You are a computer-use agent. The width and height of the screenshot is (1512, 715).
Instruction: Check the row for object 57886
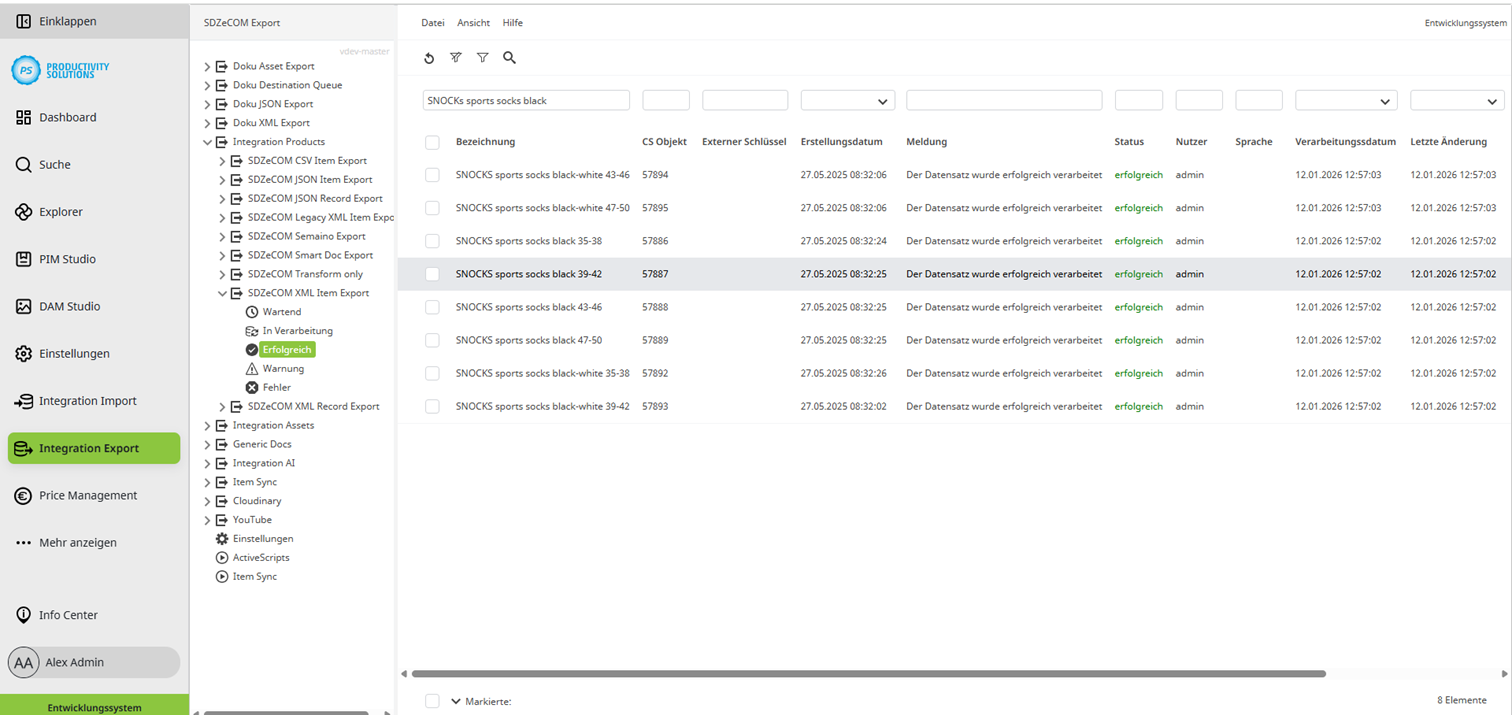(432, 241)
